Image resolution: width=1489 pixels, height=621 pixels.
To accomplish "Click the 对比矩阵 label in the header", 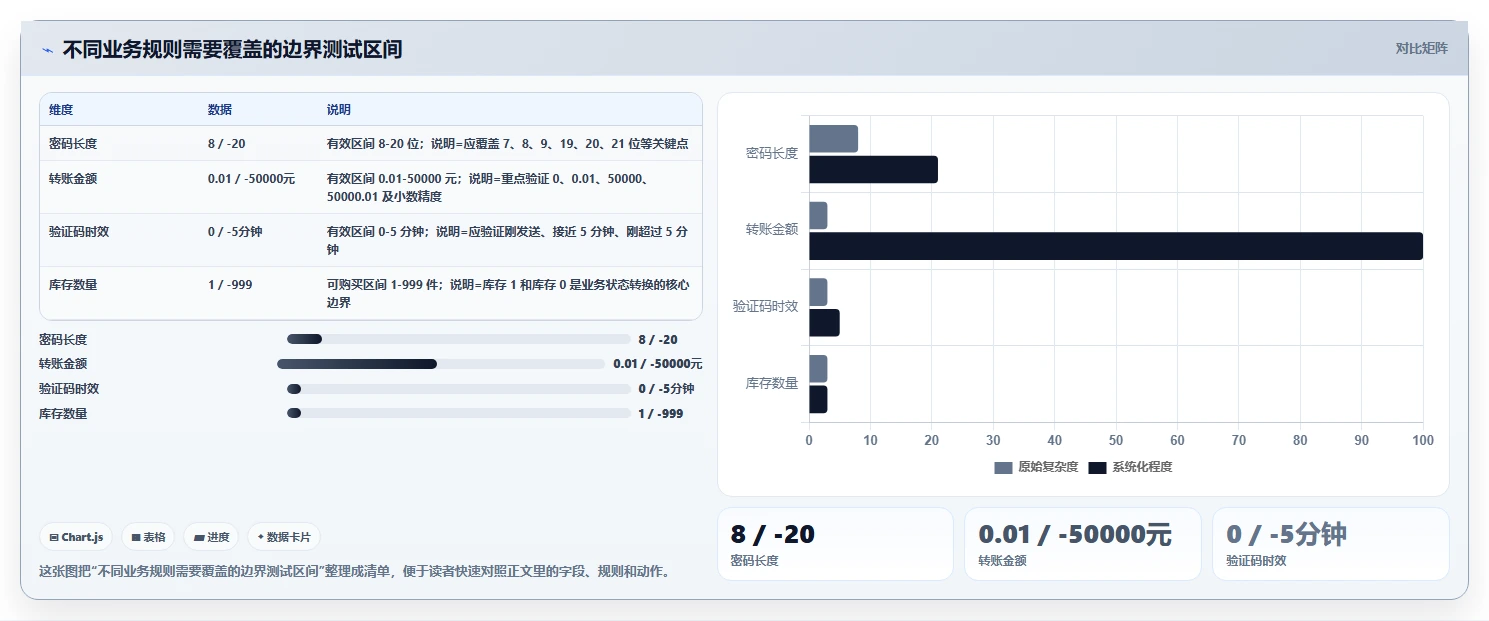I will 1421,48.
